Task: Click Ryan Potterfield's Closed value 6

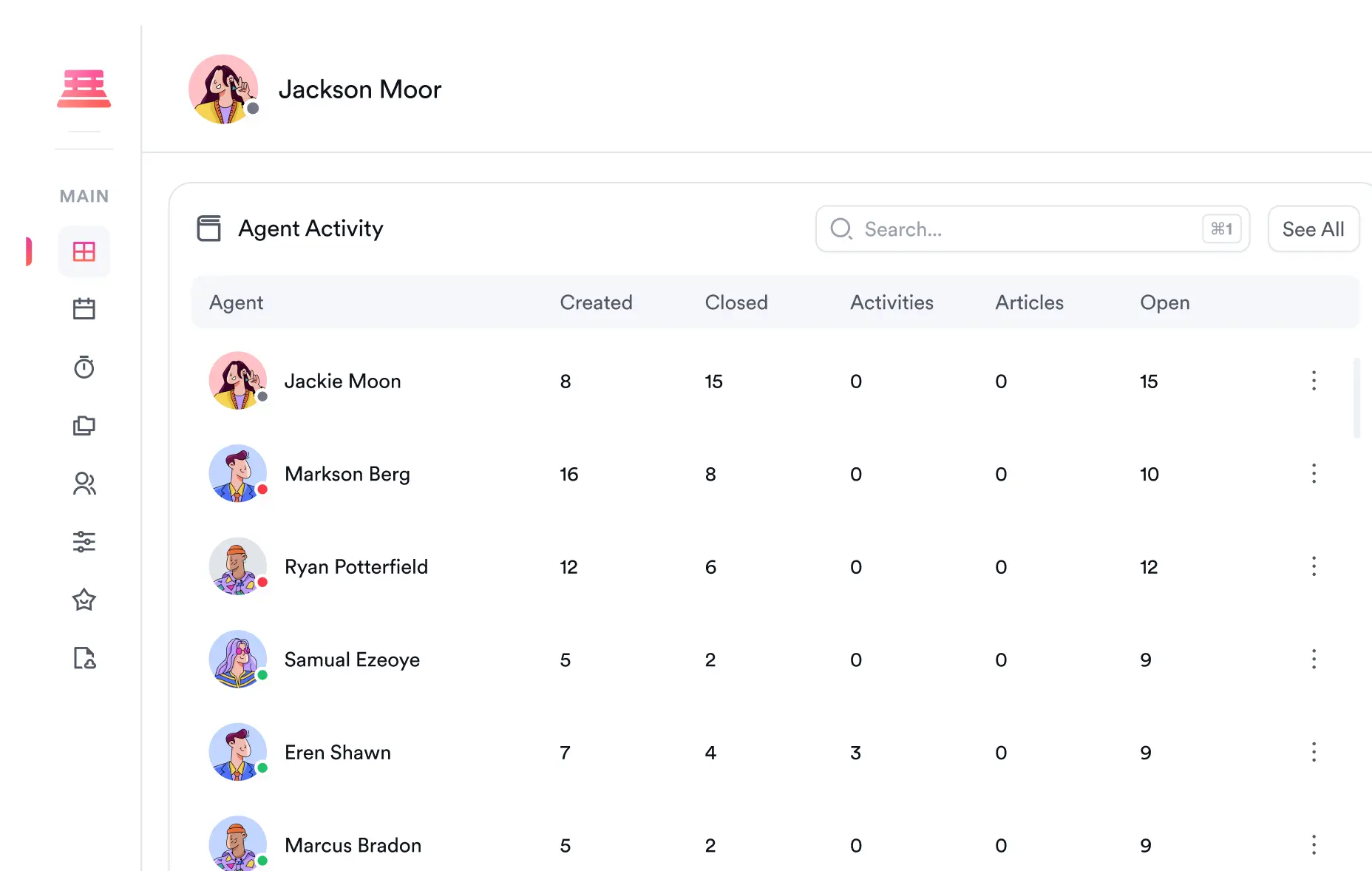Action: 710,567
